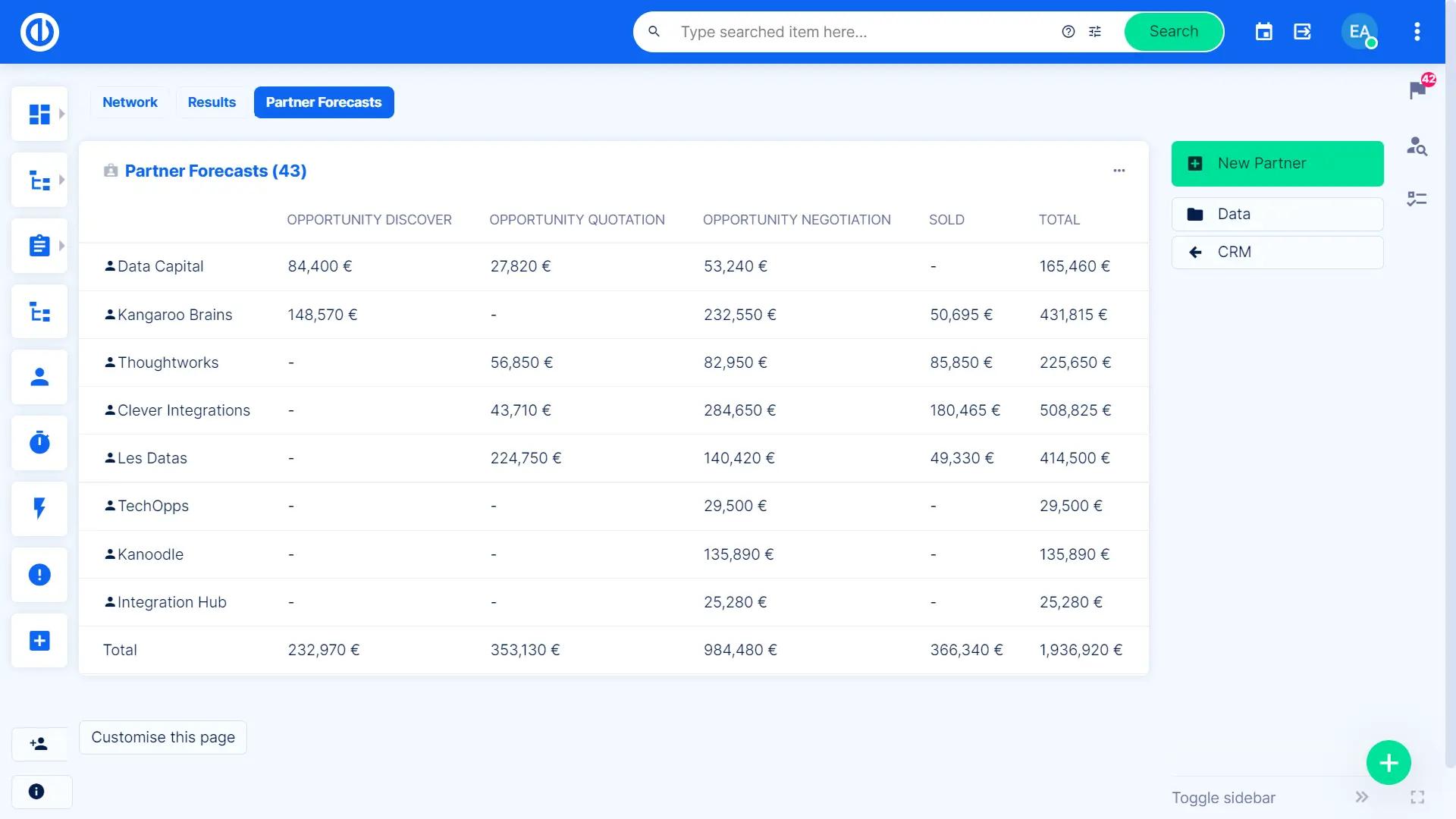Click the New Partner button

coord(1277,164)
